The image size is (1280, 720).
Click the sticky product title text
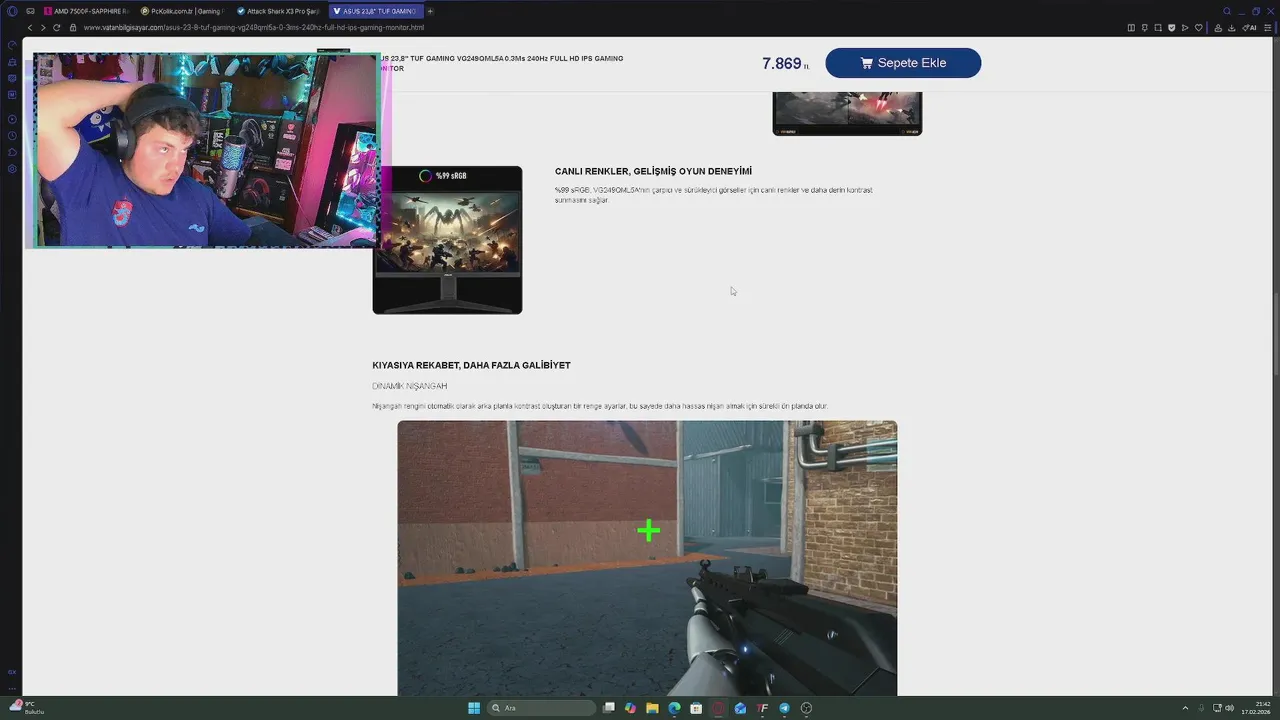pyautogui.click(x=503, y=63)
